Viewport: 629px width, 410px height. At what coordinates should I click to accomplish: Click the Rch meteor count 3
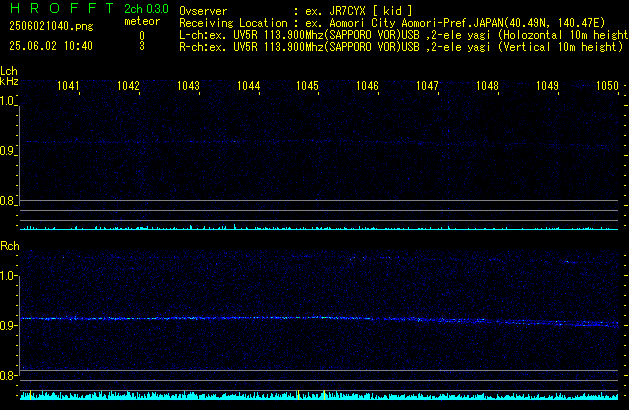tap(142, 46)
